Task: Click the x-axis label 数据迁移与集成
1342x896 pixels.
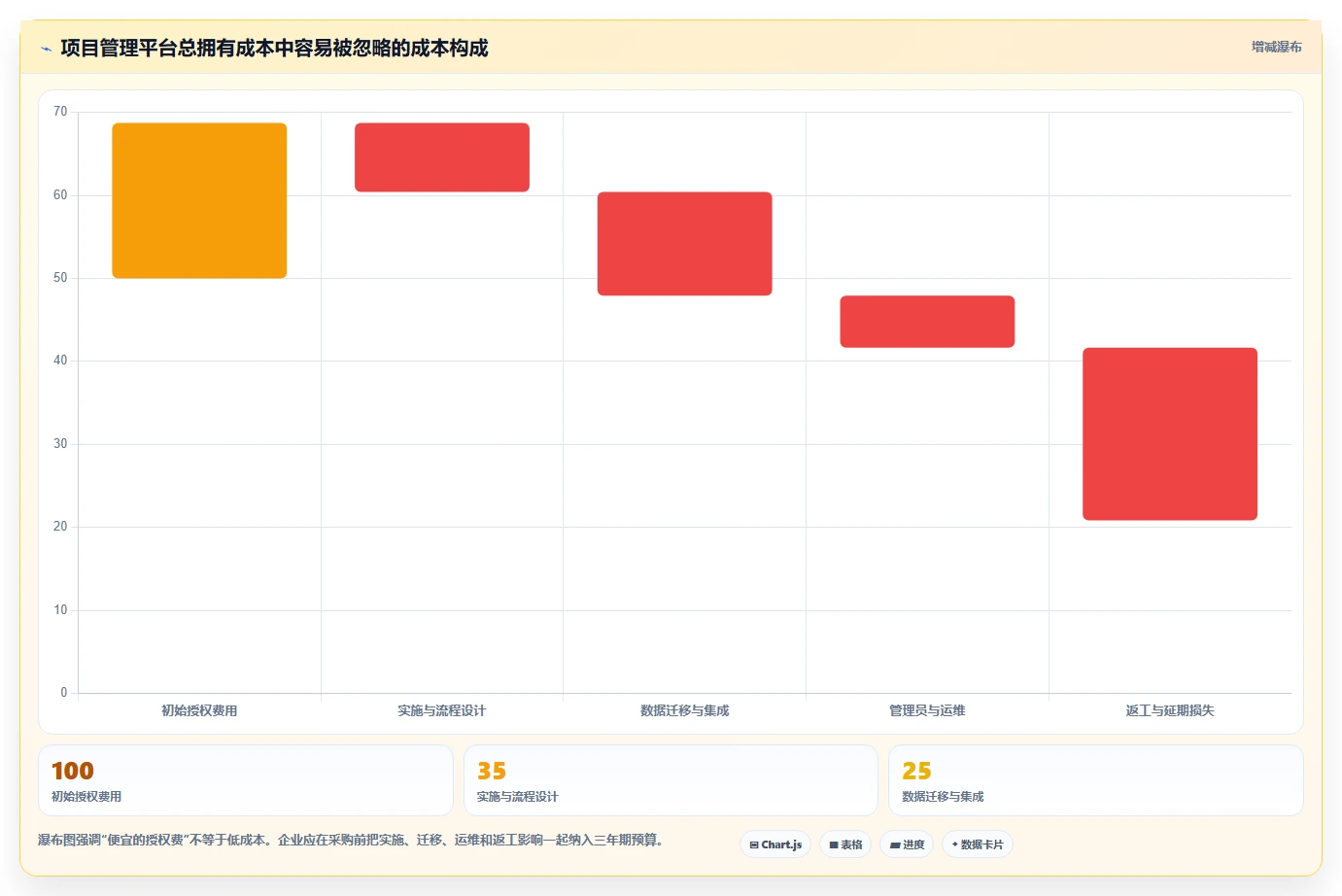Action: tap(685, 711)
